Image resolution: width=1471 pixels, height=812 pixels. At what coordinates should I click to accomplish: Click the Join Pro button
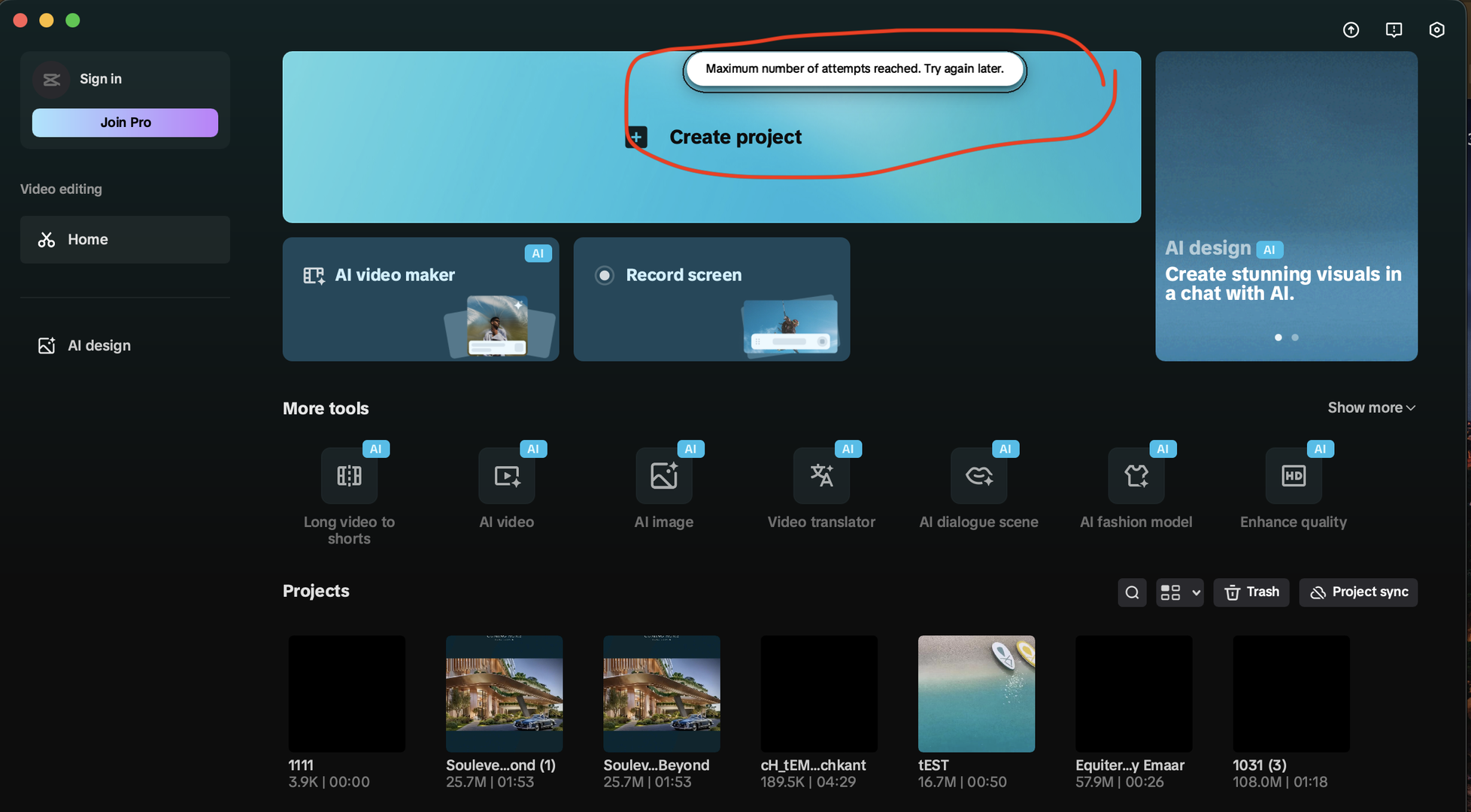[x=125, y=123]
